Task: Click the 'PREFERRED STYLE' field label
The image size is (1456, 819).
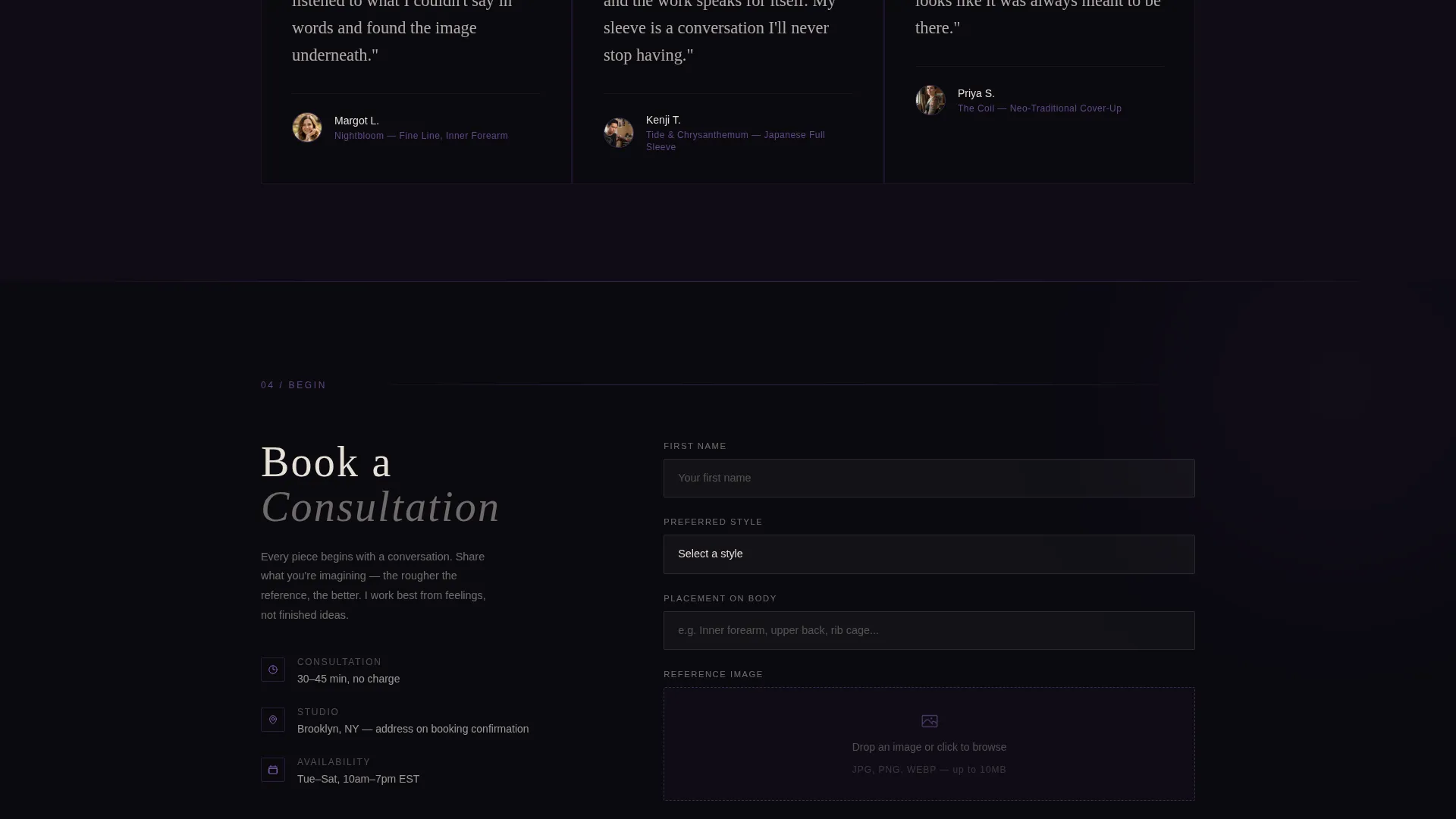Action: (x=714, y=522)
